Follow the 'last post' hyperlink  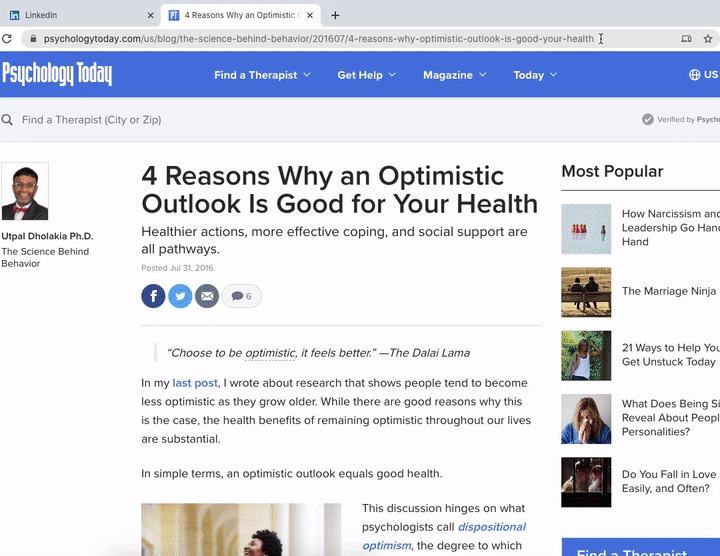click(x=196, y=383)
